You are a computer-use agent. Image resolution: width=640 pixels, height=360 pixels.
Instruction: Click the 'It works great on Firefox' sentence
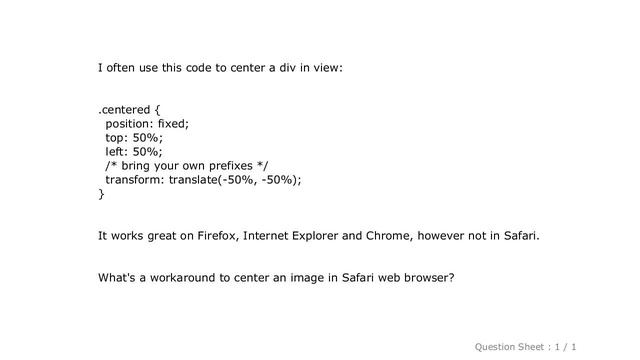coord(319,236)
